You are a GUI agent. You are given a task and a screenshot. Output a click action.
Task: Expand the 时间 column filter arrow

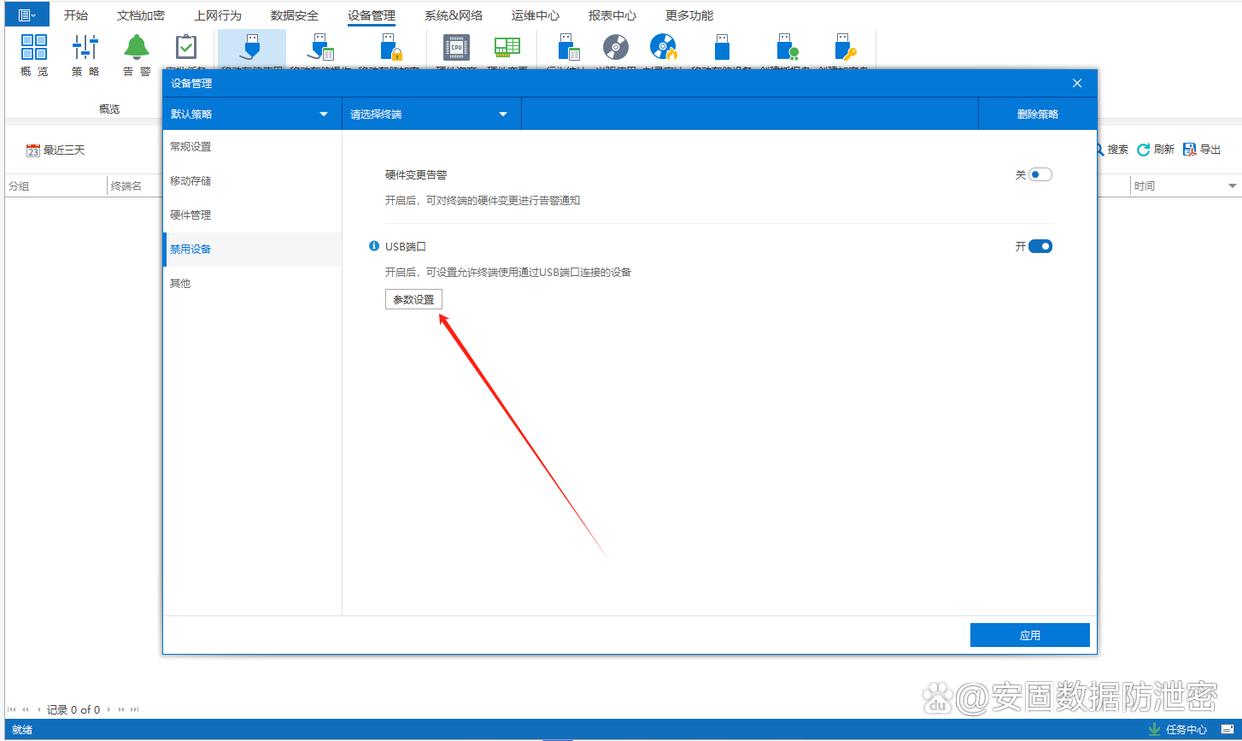1232,187
